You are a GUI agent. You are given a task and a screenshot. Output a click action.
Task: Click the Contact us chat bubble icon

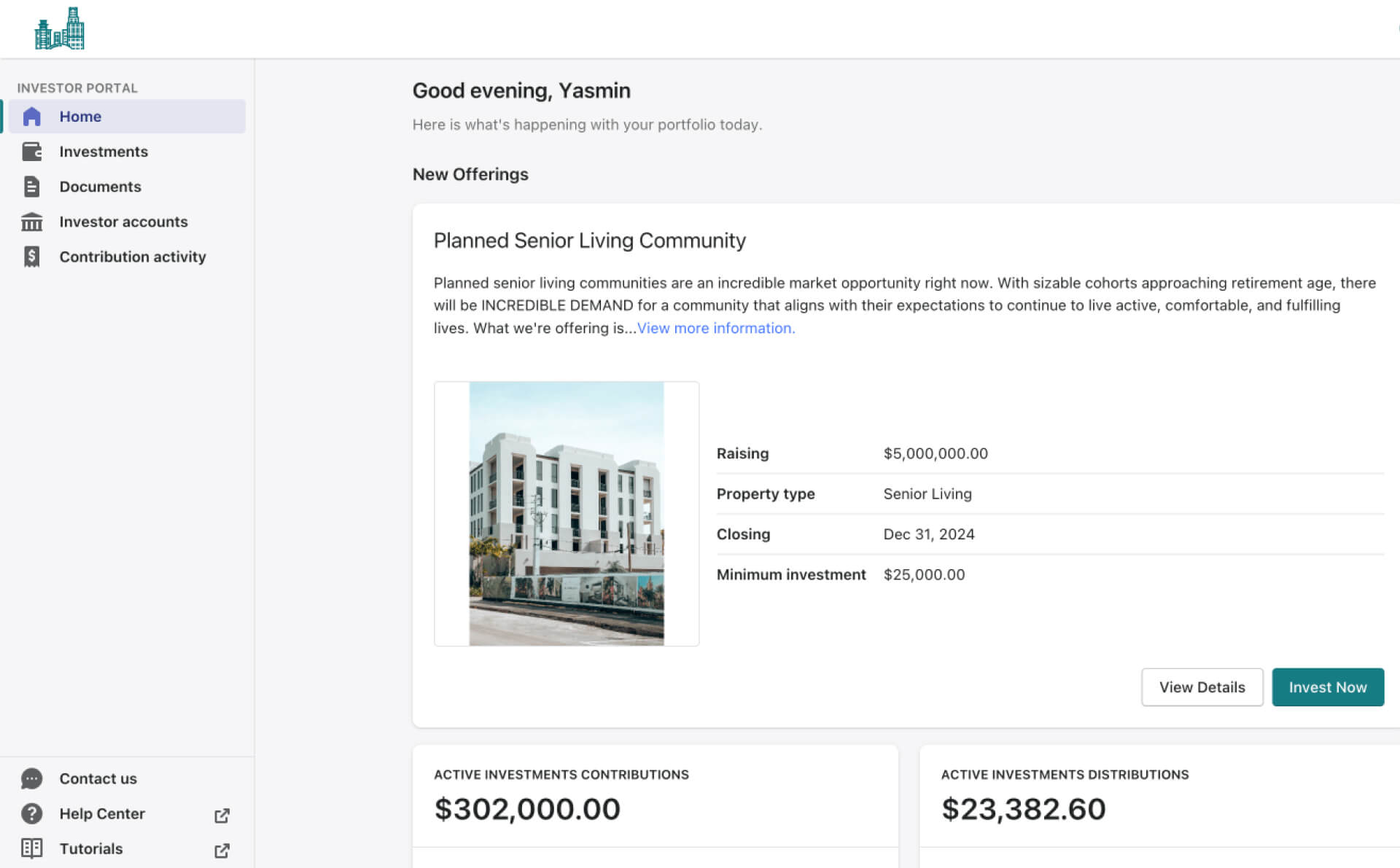click(31, 778)
